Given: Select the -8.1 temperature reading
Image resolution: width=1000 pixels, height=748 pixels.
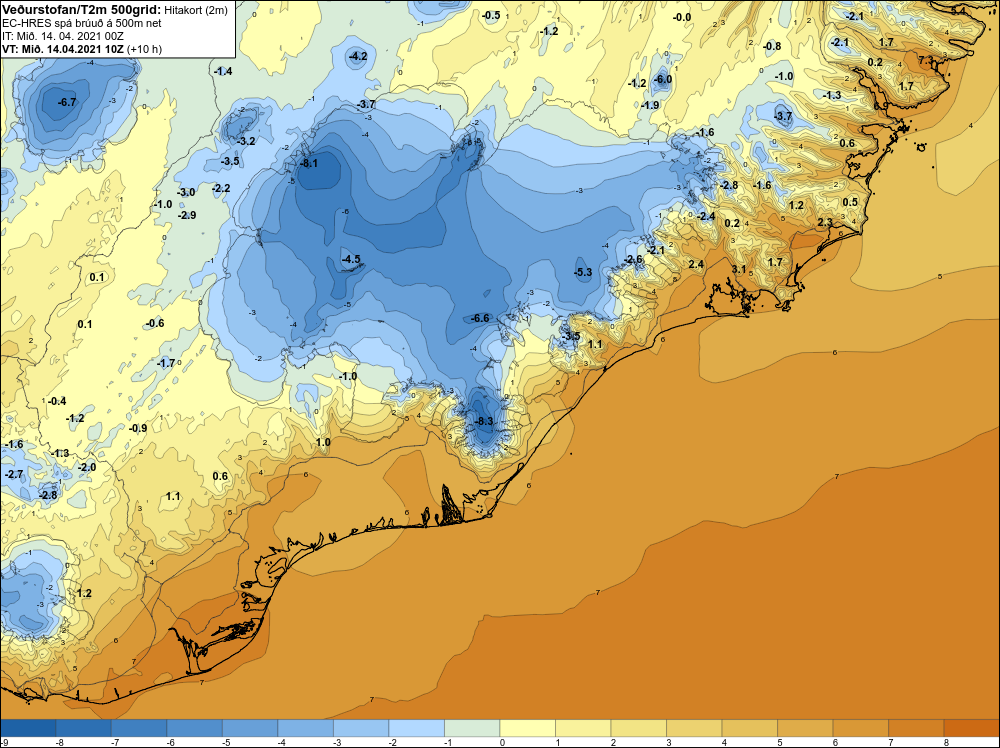Looking at the screenshot, I should [x=309, y=163].
